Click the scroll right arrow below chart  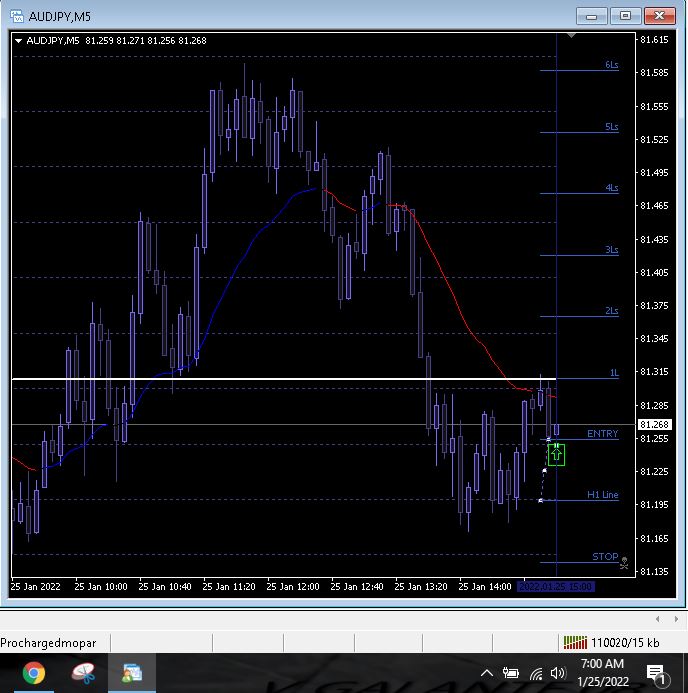coord(676,619)
